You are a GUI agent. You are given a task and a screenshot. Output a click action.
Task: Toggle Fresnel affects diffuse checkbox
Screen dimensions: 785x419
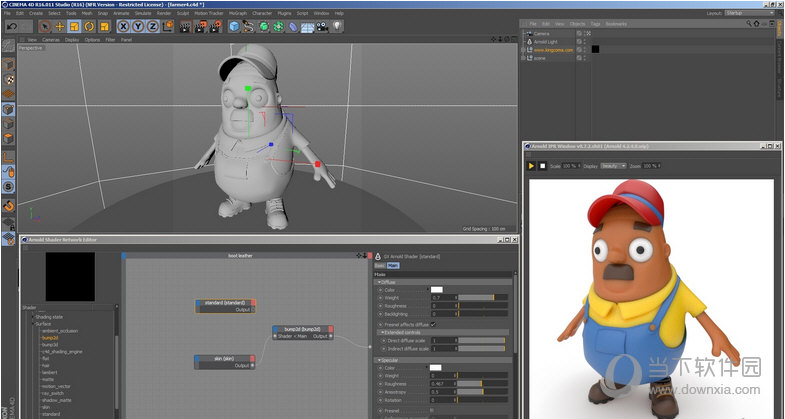click(433, 324)
